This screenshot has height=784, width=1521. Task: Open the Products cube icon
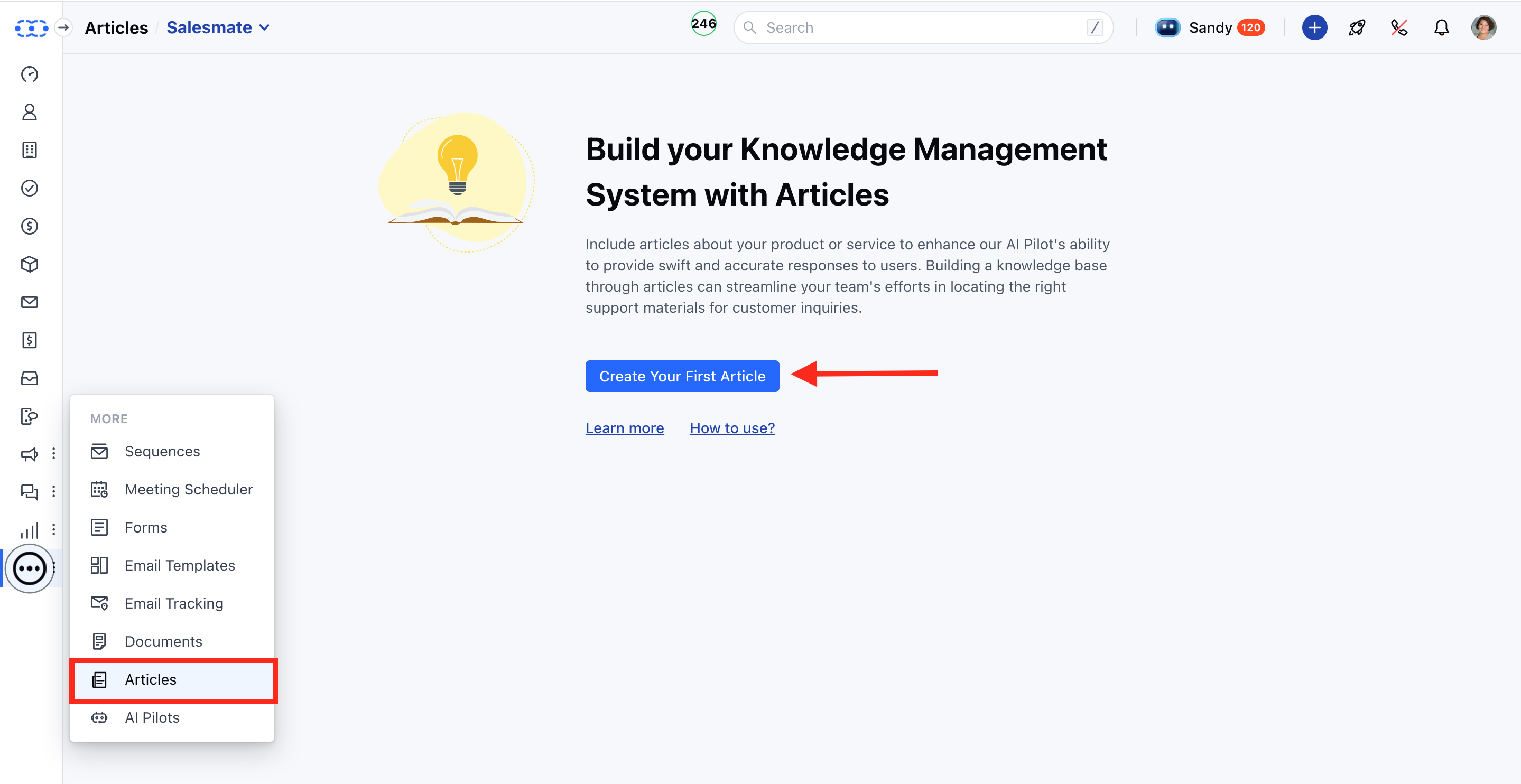[x=30, y=264]
